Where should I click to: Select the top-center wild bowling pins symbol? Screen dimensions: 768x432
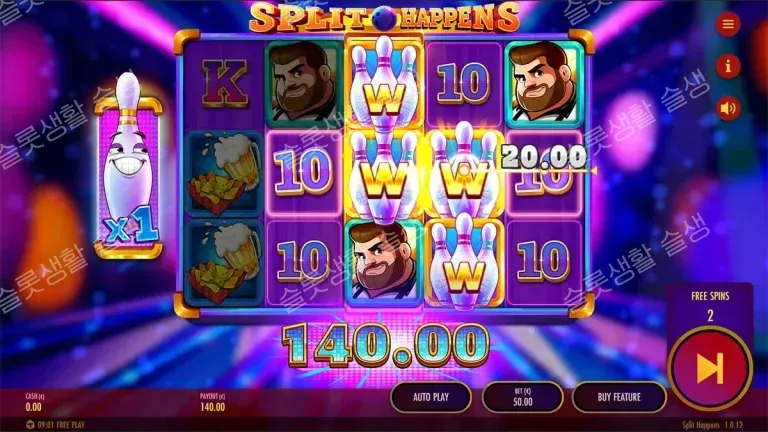tap(384, 83)
